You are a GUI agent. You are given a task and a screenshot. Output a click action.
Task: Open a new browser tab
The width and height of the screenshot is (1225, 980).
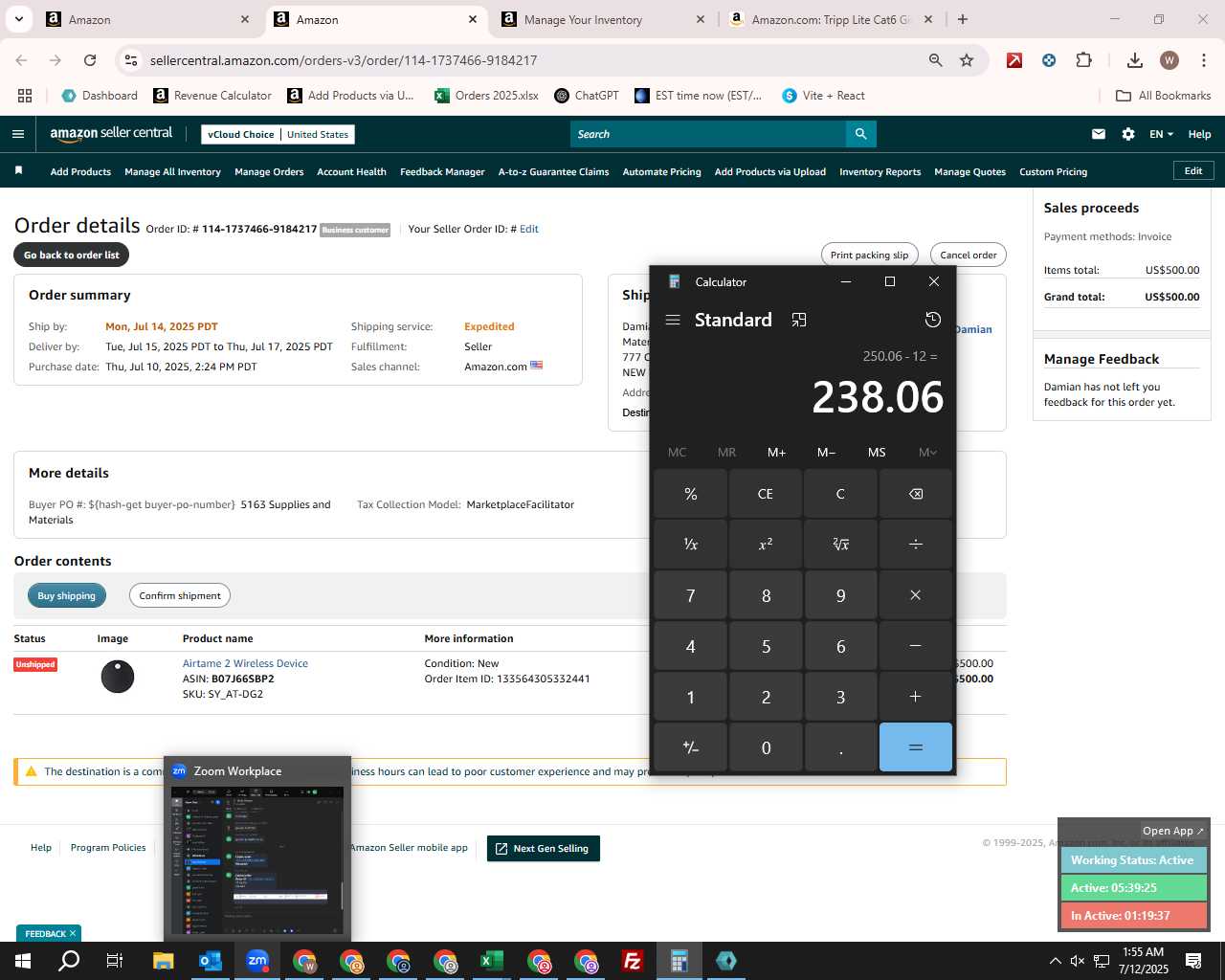(x=963, y=19)
